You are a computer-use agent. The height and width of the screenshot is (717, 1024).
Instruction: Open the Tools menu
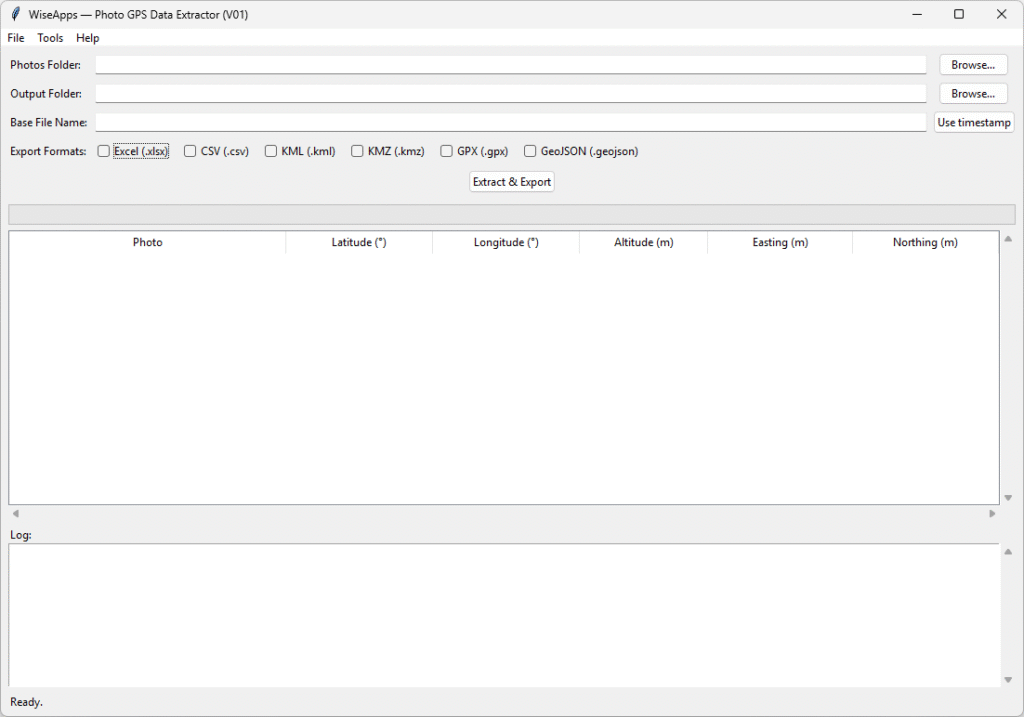click(x=50, y=38)
